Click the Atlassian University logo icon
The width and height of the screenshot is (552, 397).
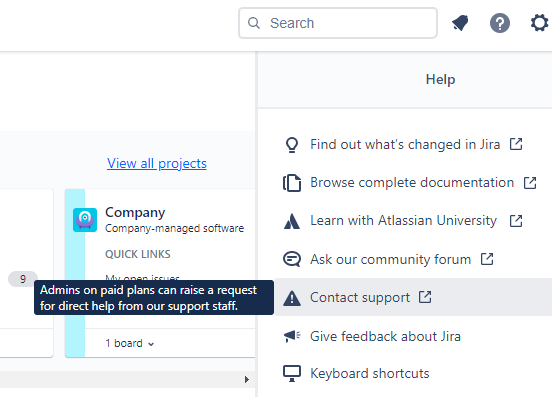(x=292, y=221)
